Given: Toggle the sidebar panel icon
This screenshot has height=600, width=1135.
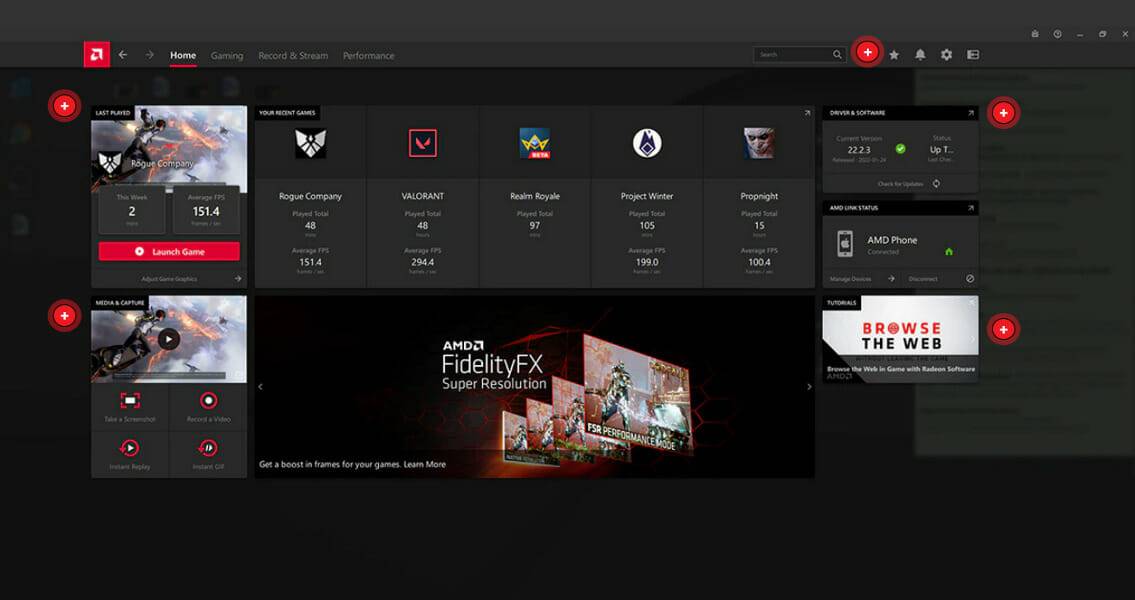Looking at the screenshot, I should click(973, 55).
